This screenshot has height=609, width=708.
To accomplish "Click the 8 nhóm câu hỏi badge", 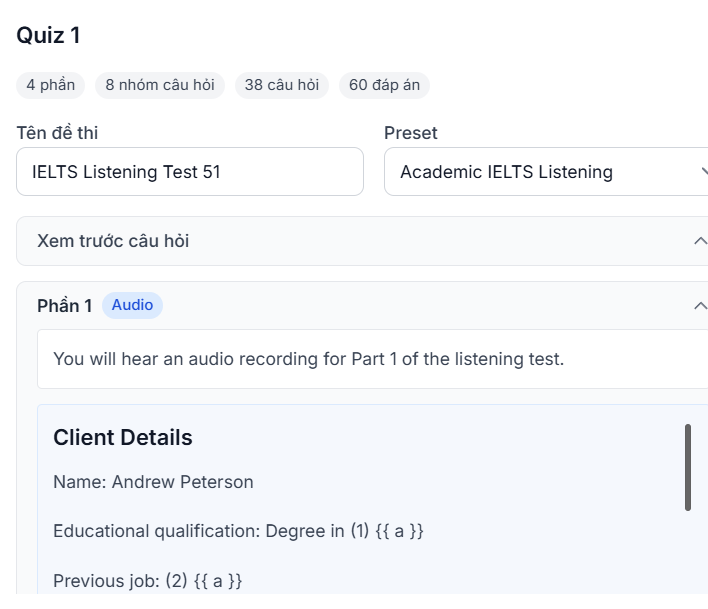I will click(160, 85).
